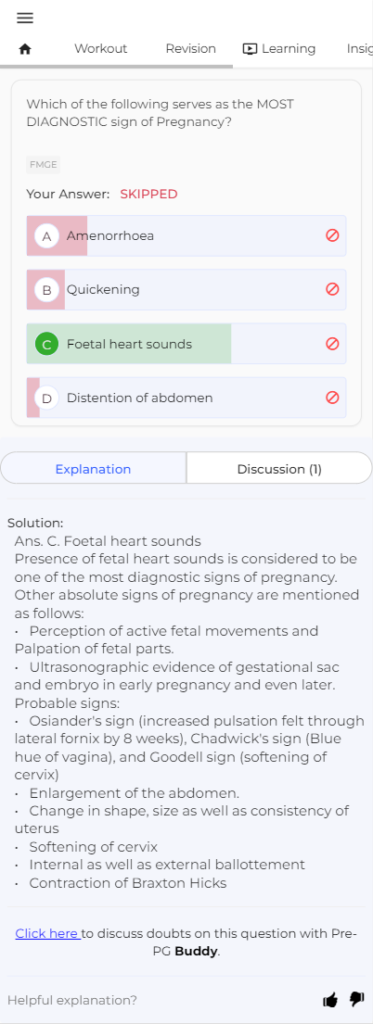The width and height of the screenshot is (373, 1024).
Task: Open the Workout tab
Action: 101,49
